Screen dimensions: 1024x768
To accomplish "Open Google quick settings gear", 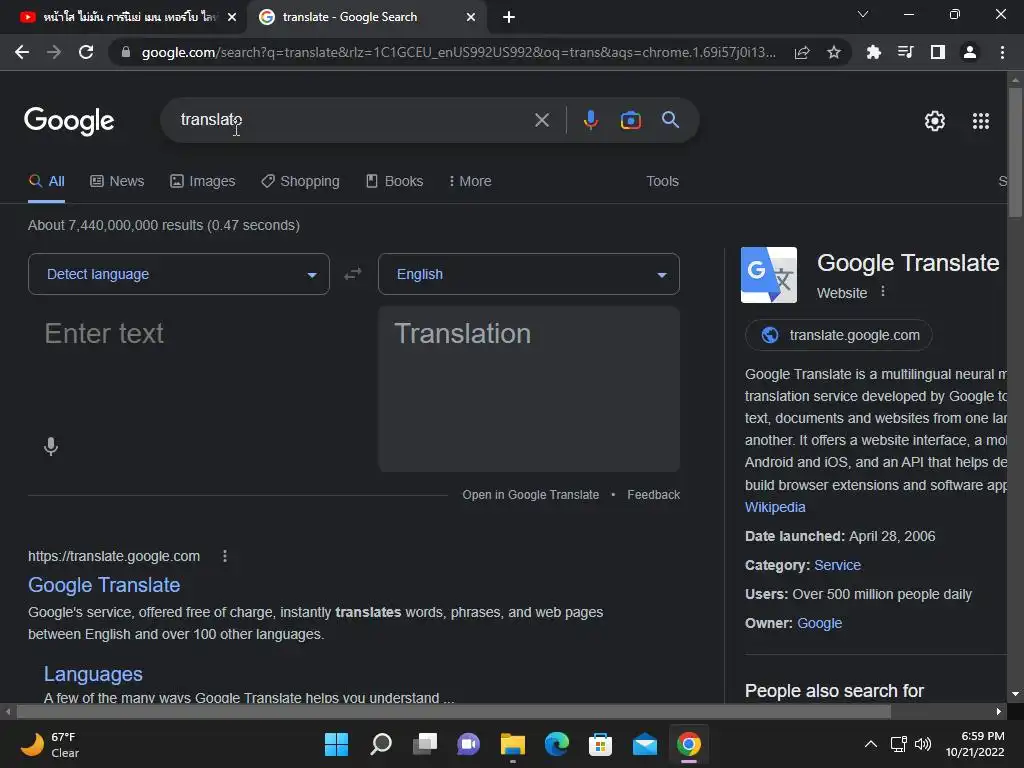I will [x=935, y=121].
